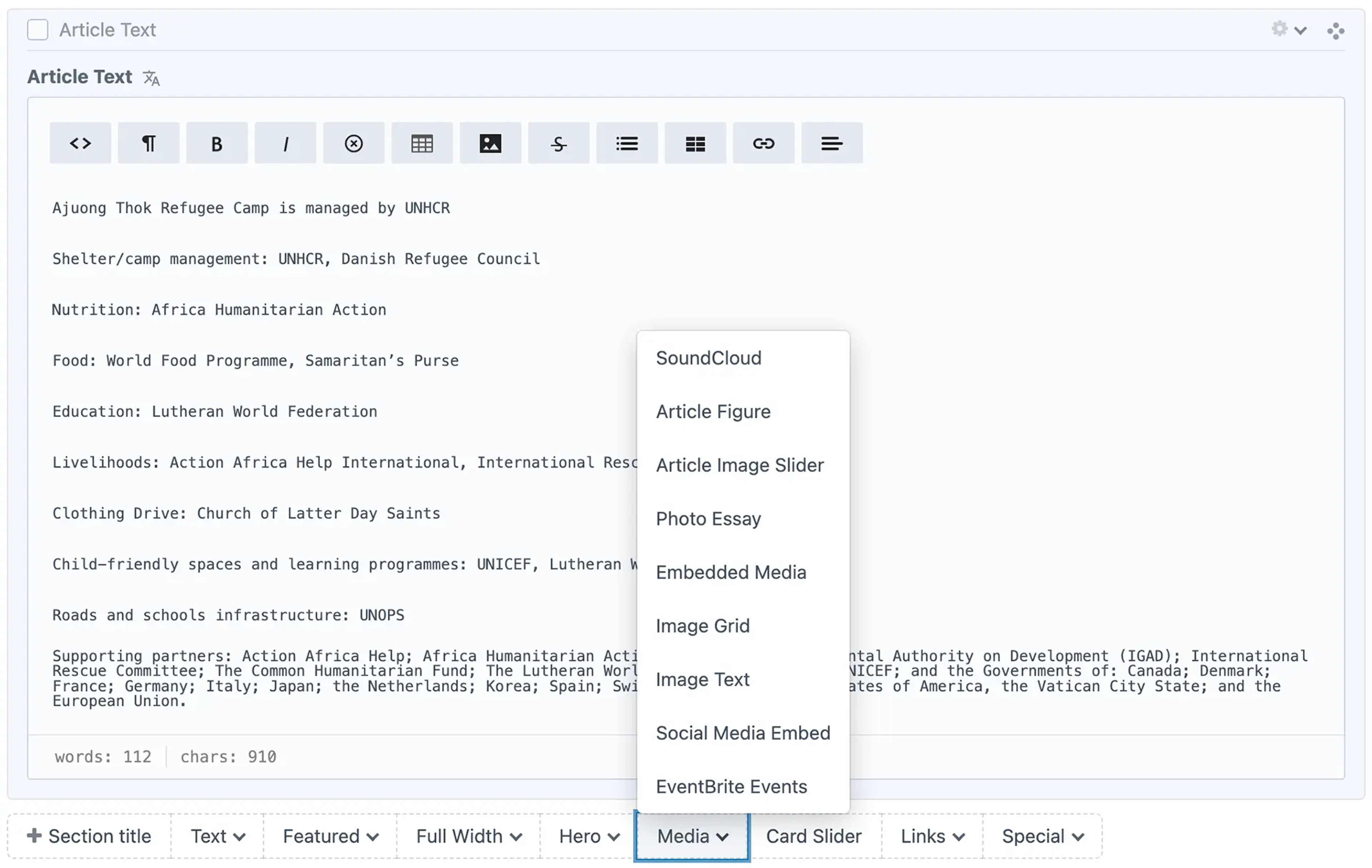1372x868 pixels.
Task: Open block settings gear menu
Action: pos(1289,29)
